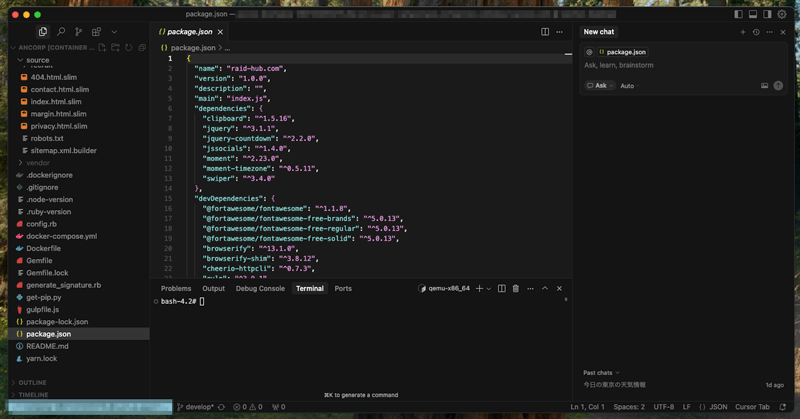Screen dimensions: 800x419
Task: Close the package.json editor tab
Action: [x=220, y=32]
